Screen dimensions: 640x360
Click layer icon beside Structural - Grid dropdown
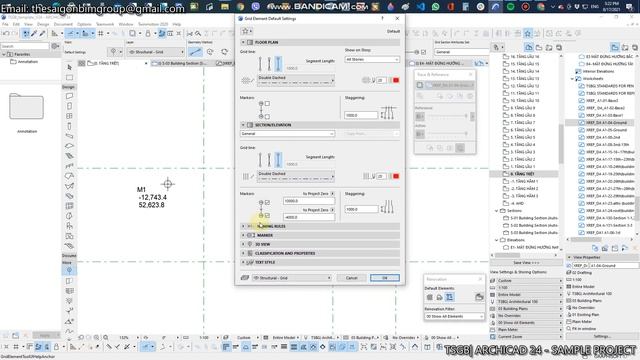point(245,278)
